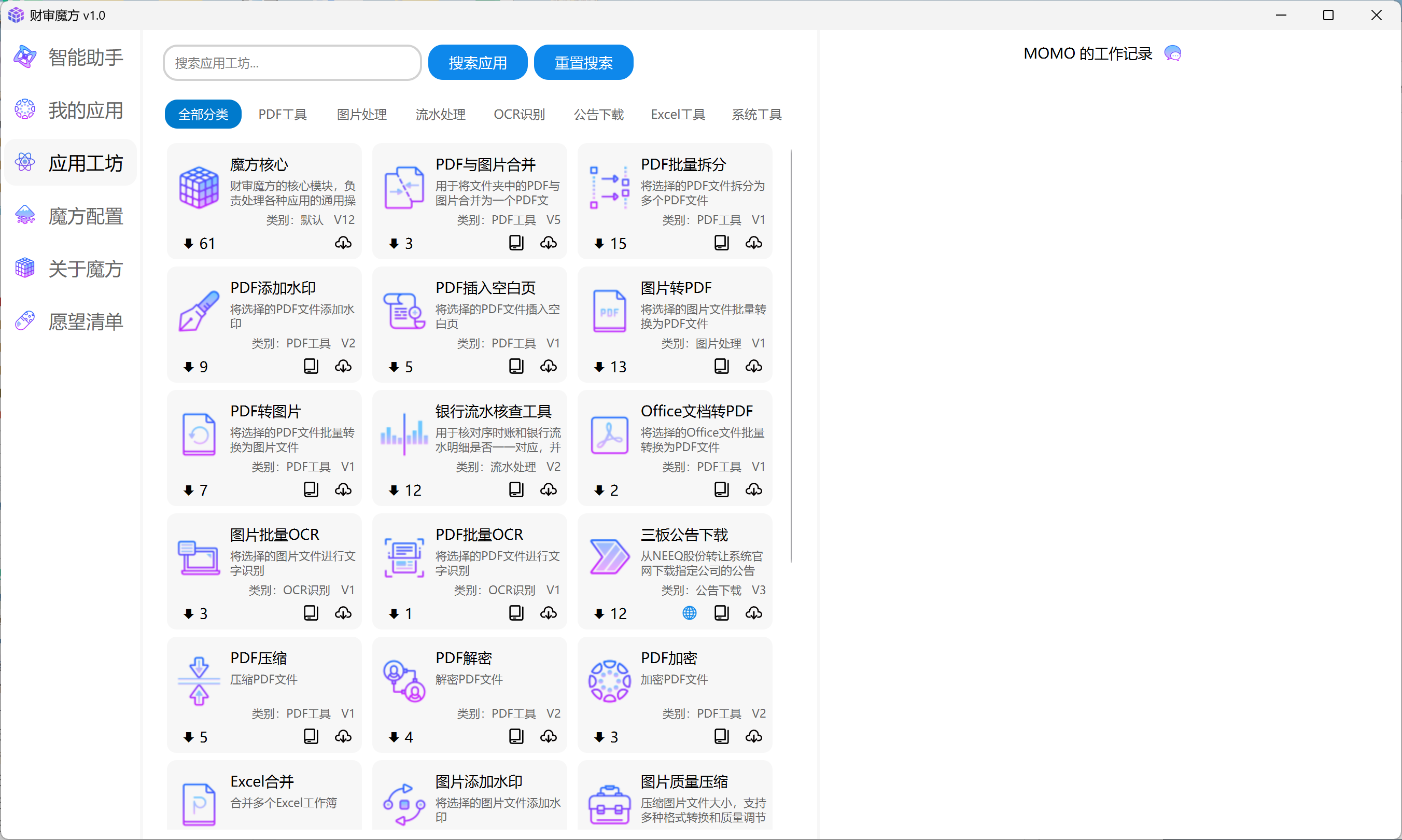1402x840 pixels.
Task: Open 魔方配置 settings page
Action: click(x=70, y=216)
